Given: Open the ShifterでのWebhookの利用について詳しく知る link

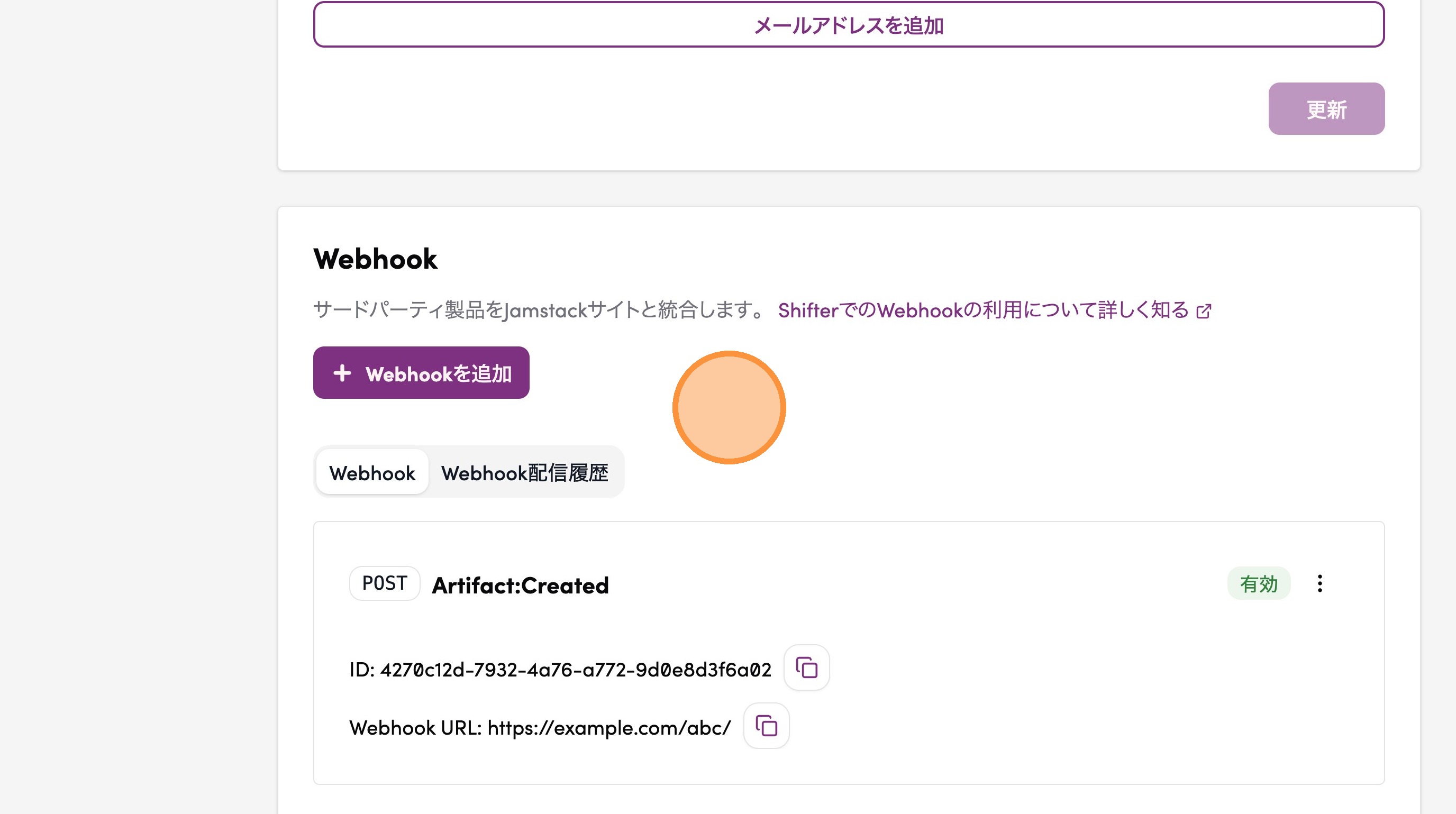Looking at the screenshot, I should coord(983,310).
